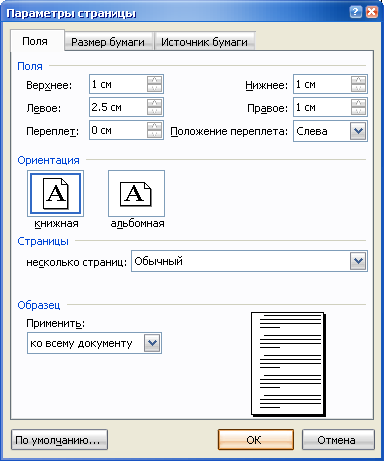
Task: Select the альбомная landscape orientation icon
Action: (136, 194)
